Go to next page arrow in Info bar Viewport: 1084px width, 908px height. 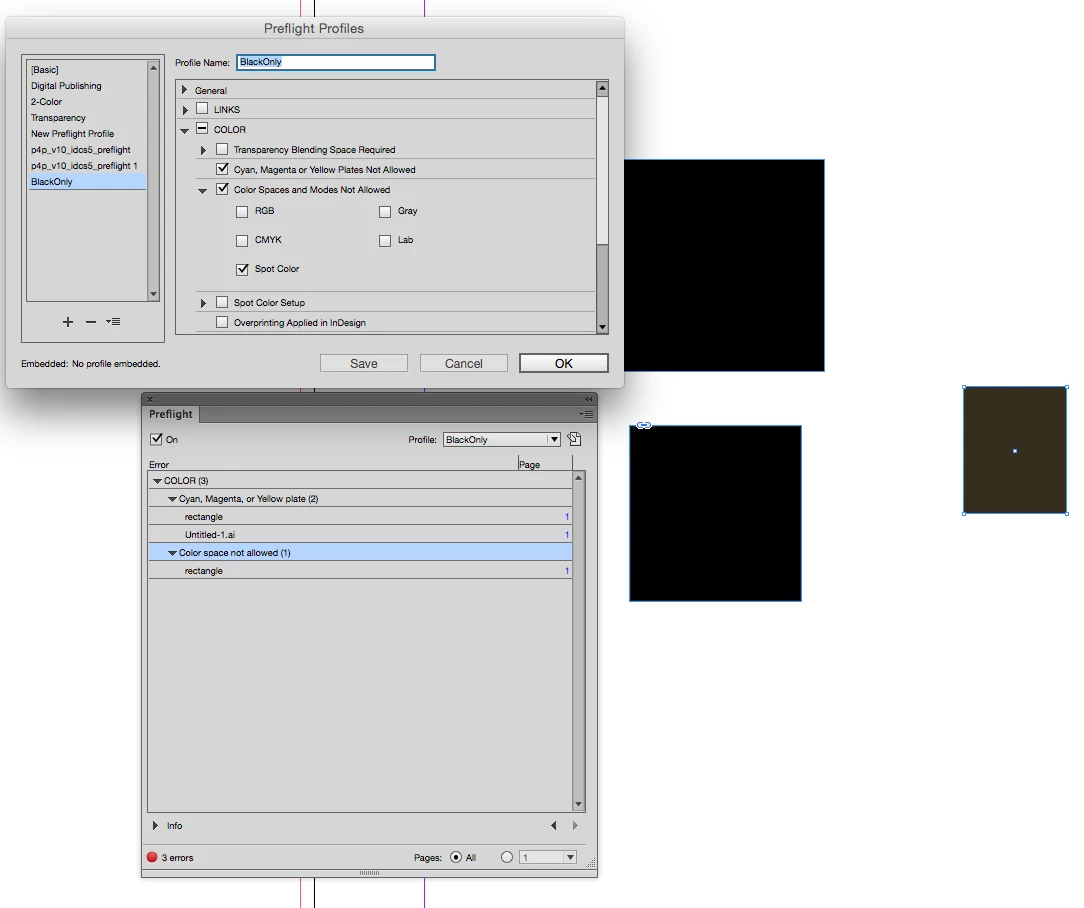click(x=575, y=825)
